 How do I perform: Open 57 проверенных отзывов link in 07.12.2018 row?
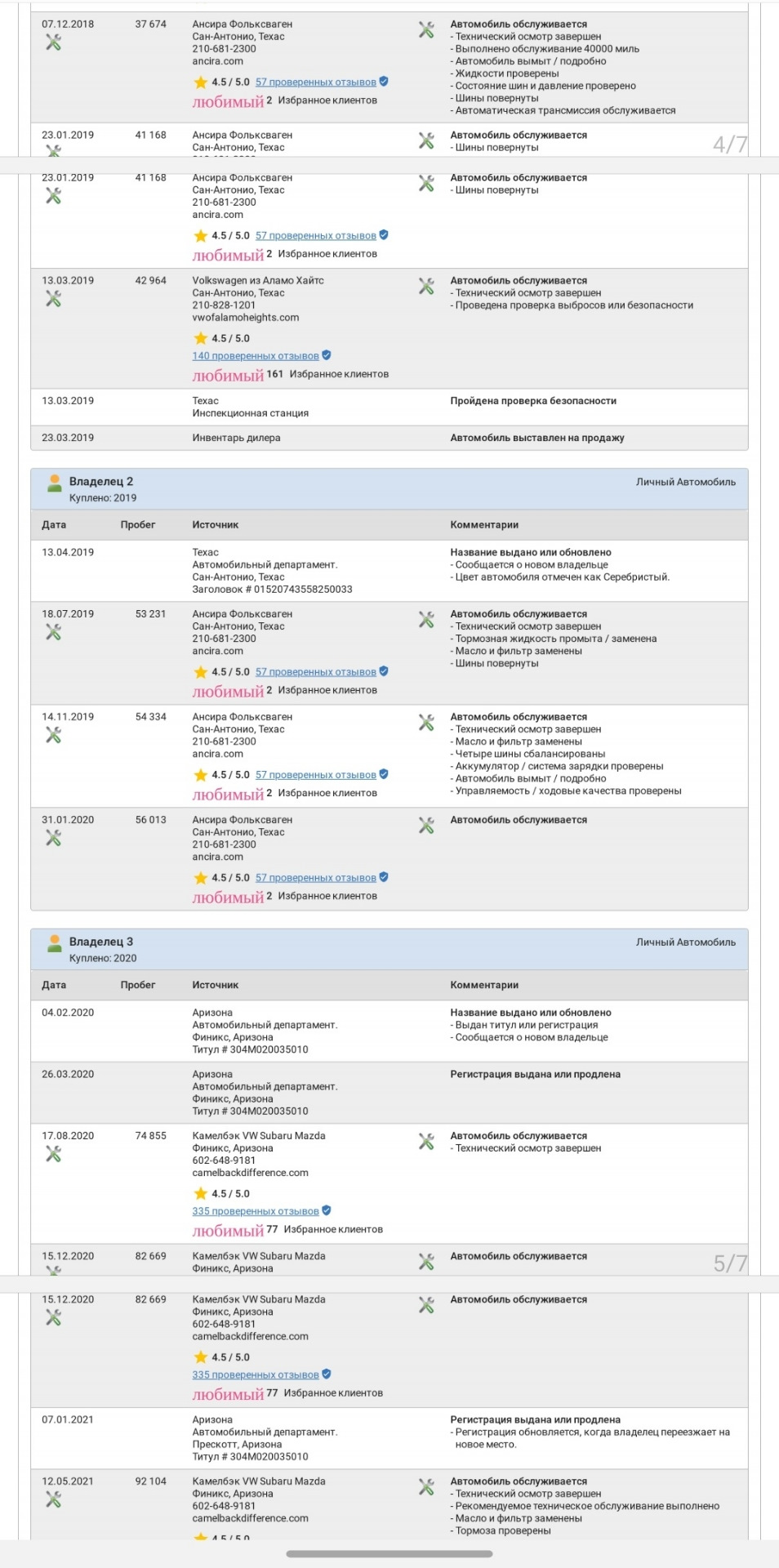[x=315, y=82]
